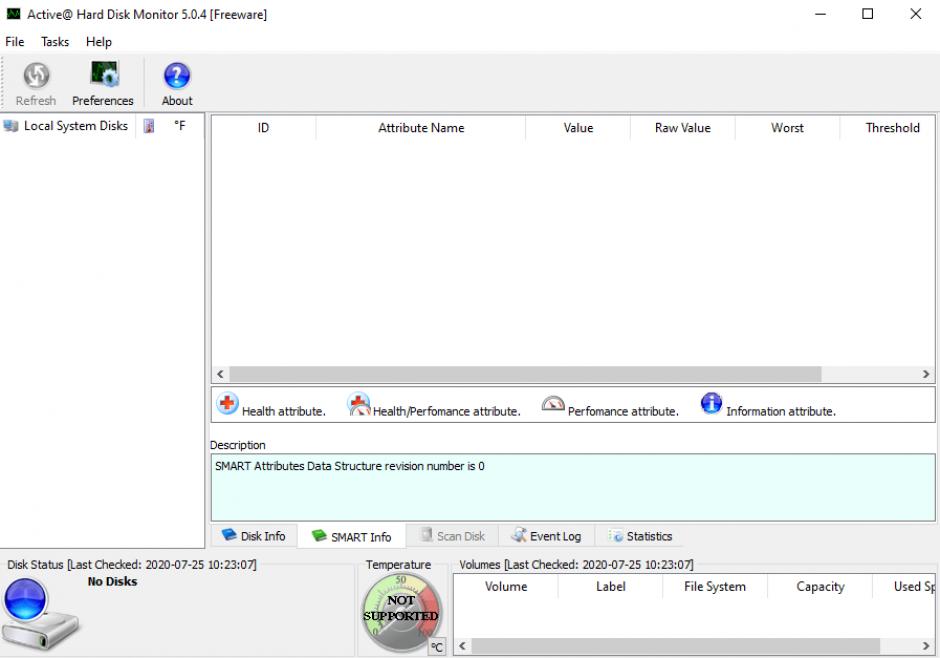Click the SMART table's left scroll arrow
The width and height of the screenshot is (940, 658).
(x=220, y=374)
